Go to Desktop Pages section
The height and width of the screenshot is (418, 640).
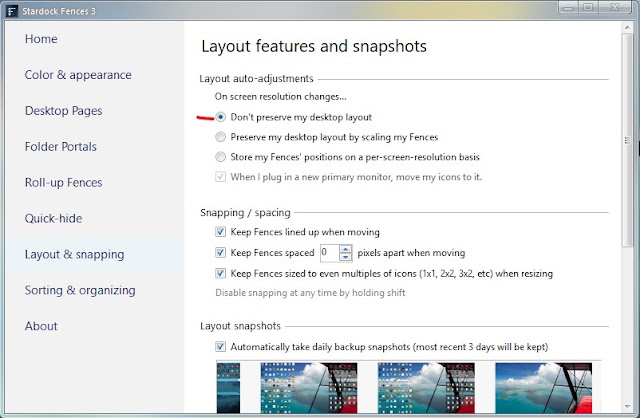63,111
